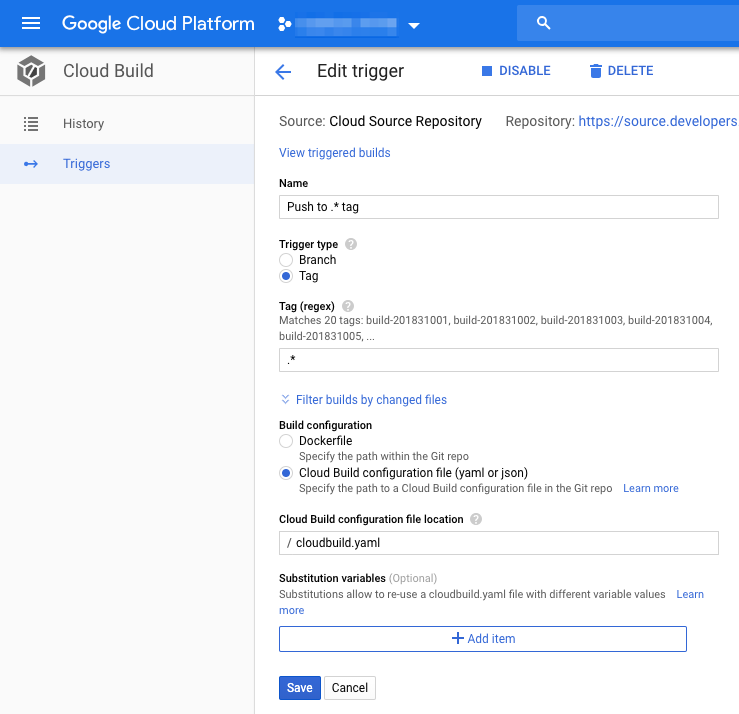Go back with the left arrow
The image size is (739, 714).
[283, 72]
